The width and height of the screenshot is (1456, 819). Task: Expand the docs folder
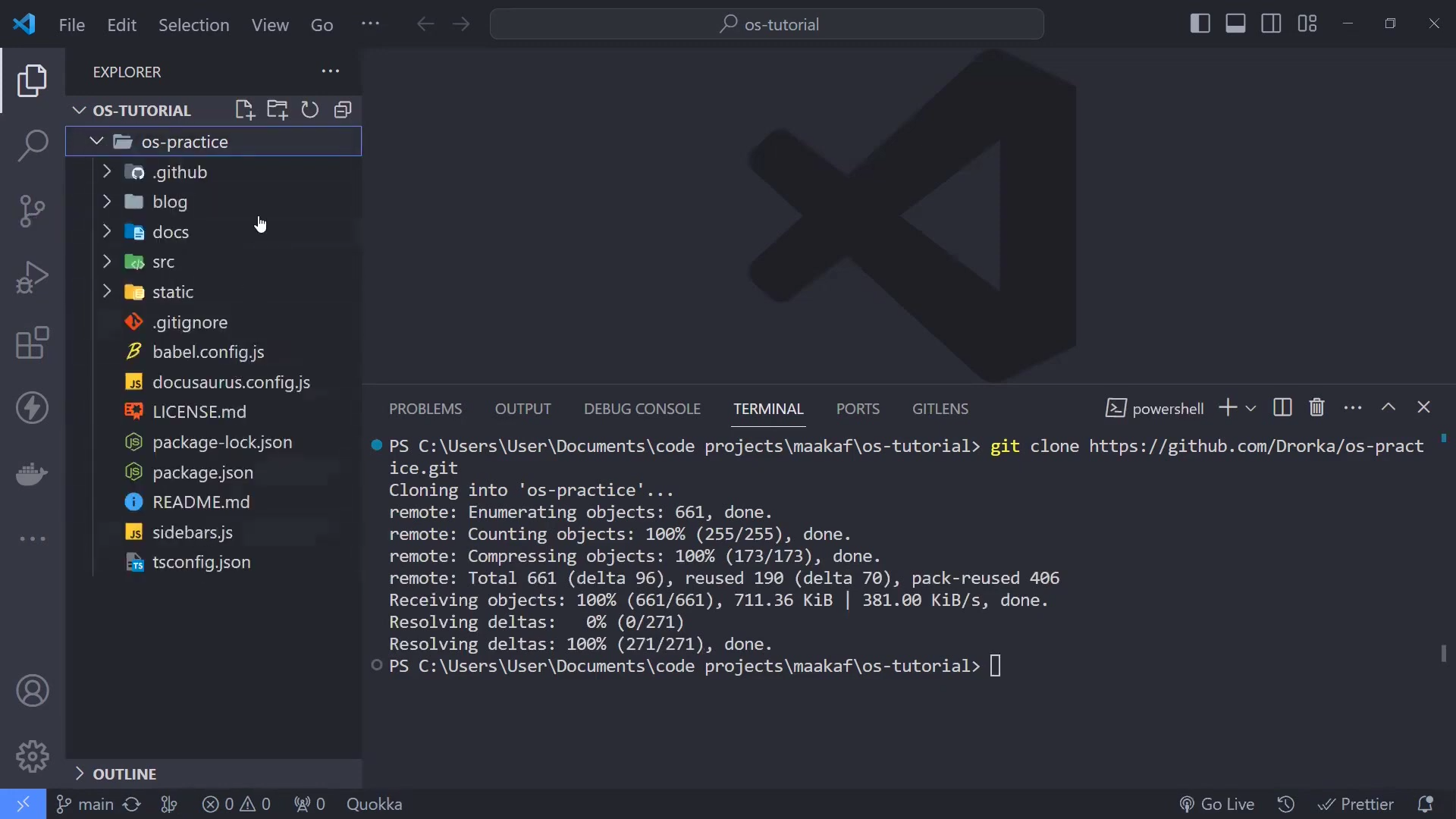[171, 232]
